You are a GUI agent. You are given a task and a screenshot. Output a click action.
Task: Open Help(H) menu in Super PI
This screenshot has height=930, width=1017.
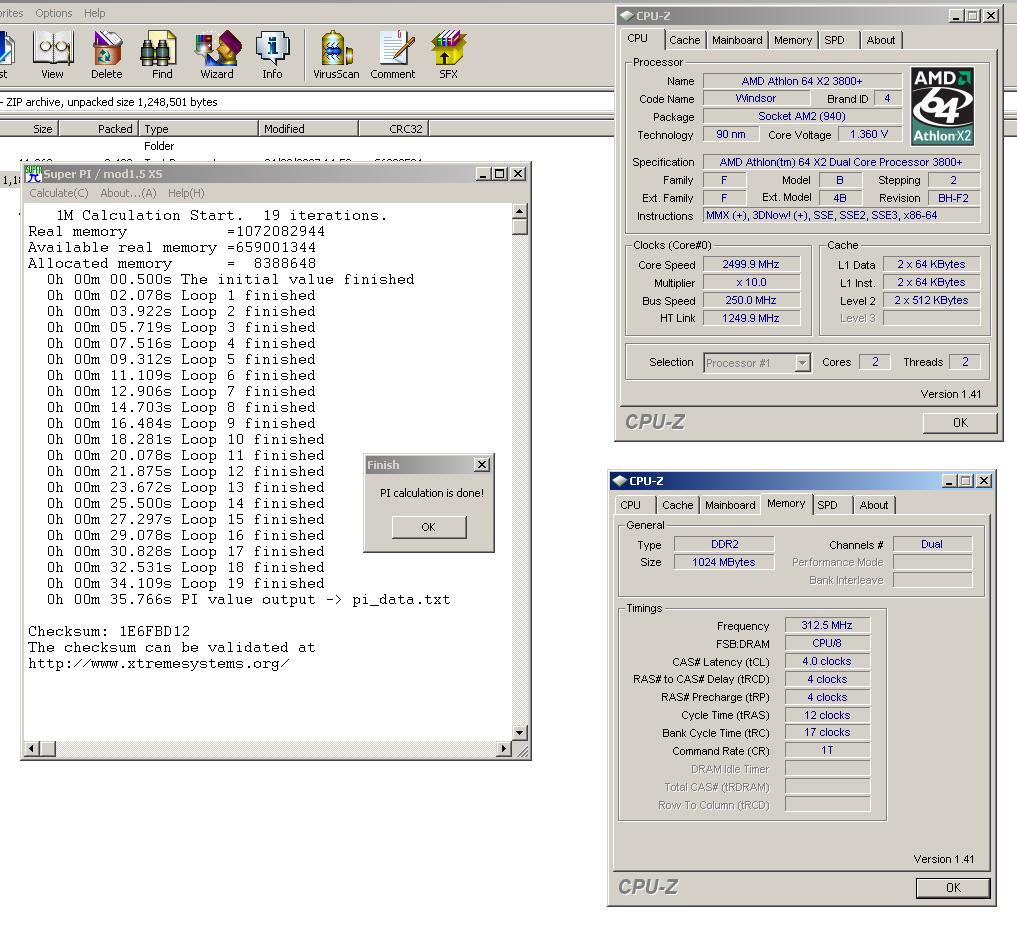(x=186, y=193)
